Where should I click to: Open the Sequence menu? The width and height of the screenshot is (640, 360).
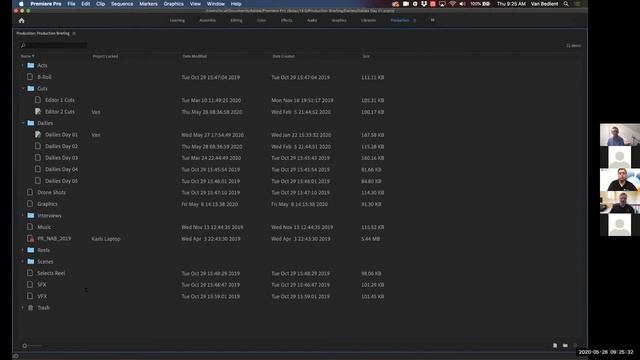122,4
